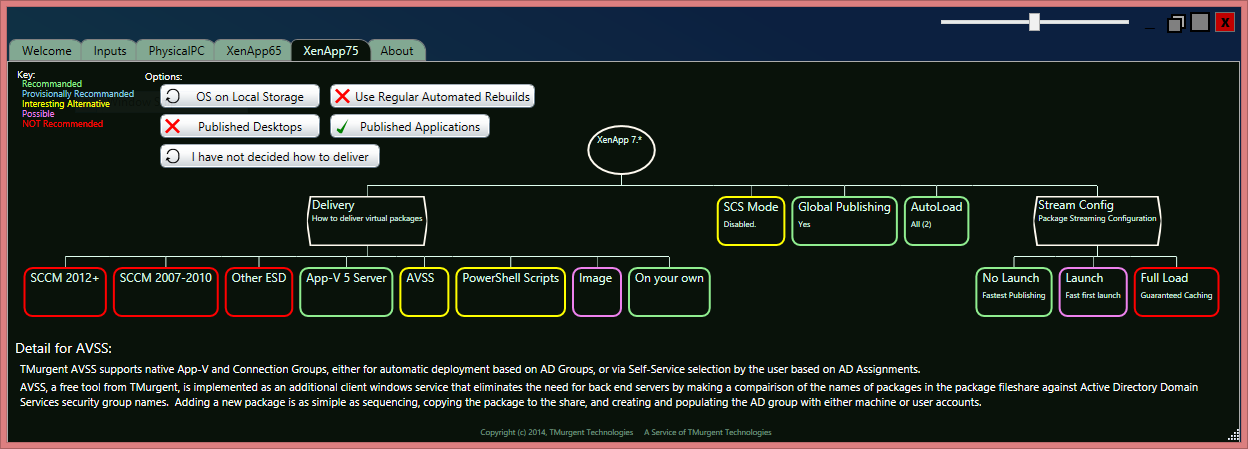The image size is (1248, 449).
Task: Click the maximize window square
Action: point(1200,22)
